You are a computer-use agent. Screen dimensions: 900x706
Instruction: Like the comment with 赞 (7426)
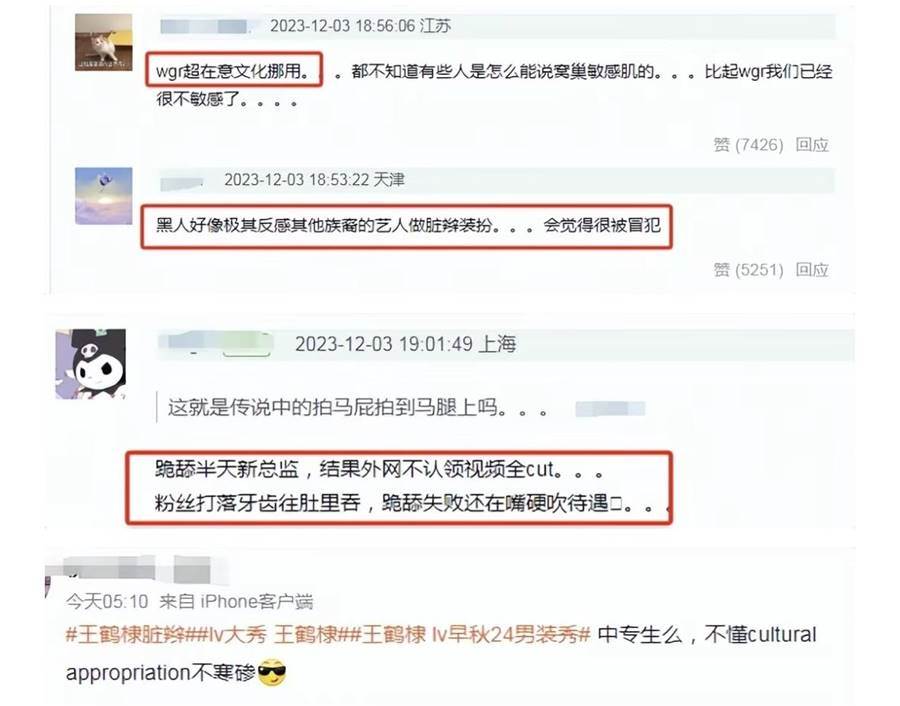(748, 145)
